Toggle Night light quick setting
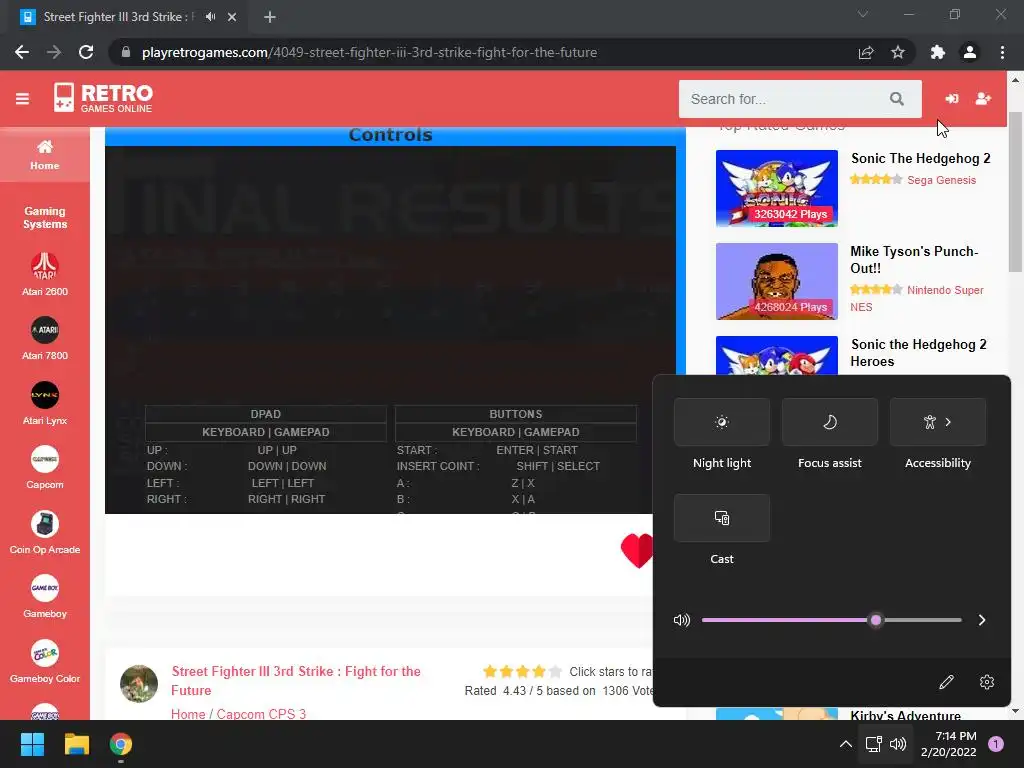The width and height of the screenshot is (1024, 768). point(722,422)
